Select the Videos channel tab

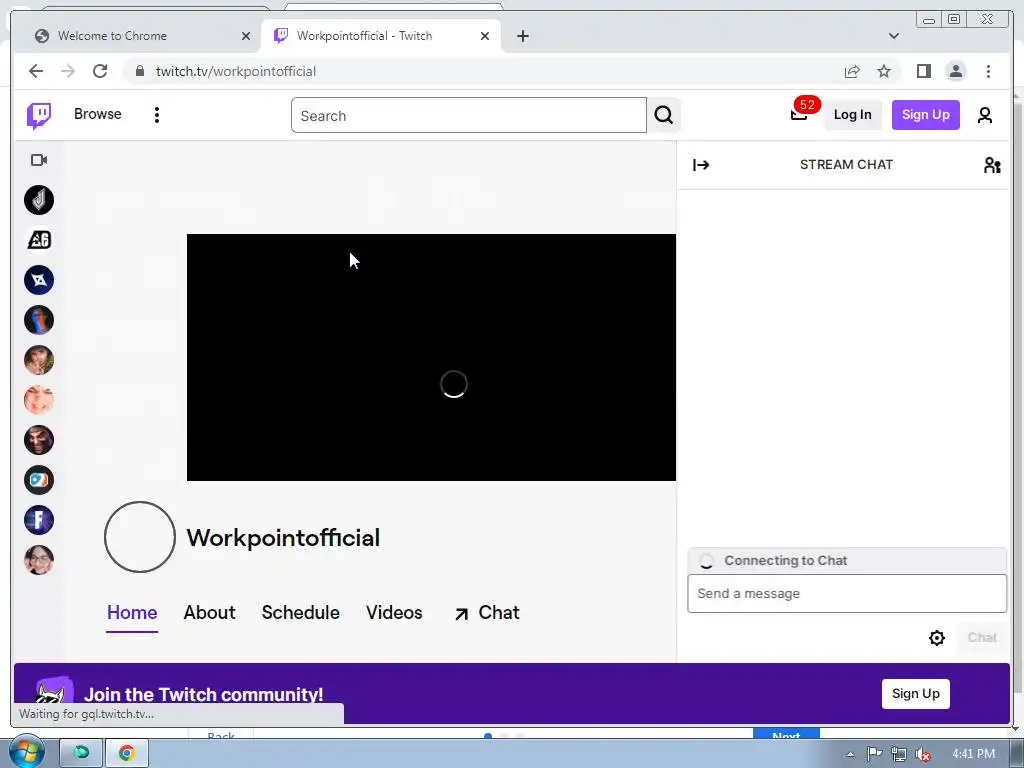pyautogui.click(x=394, y=613)
